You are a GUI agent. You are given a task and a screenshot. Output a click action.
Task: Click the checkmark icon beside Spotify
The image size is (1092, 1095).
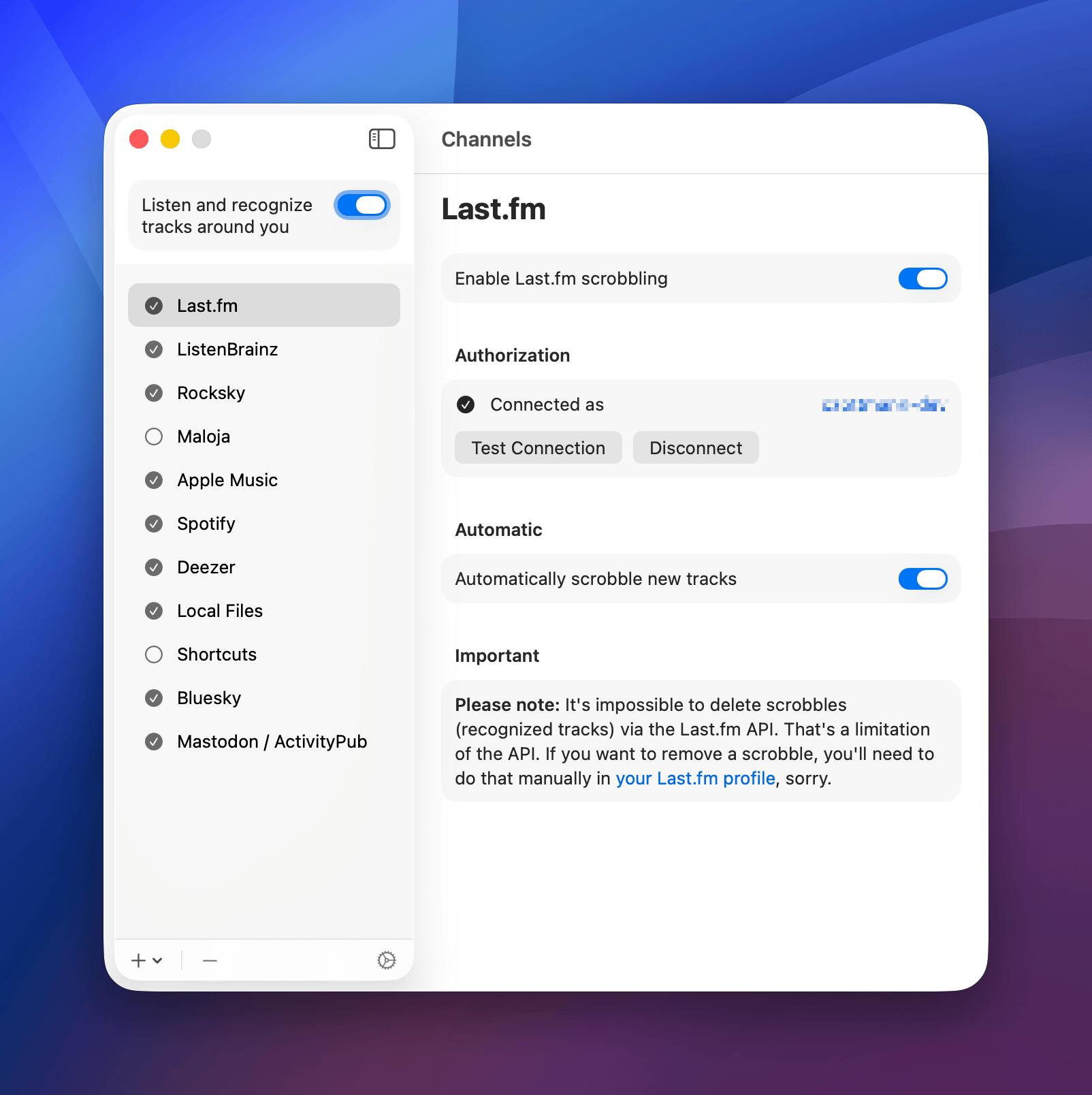[154, 524]
